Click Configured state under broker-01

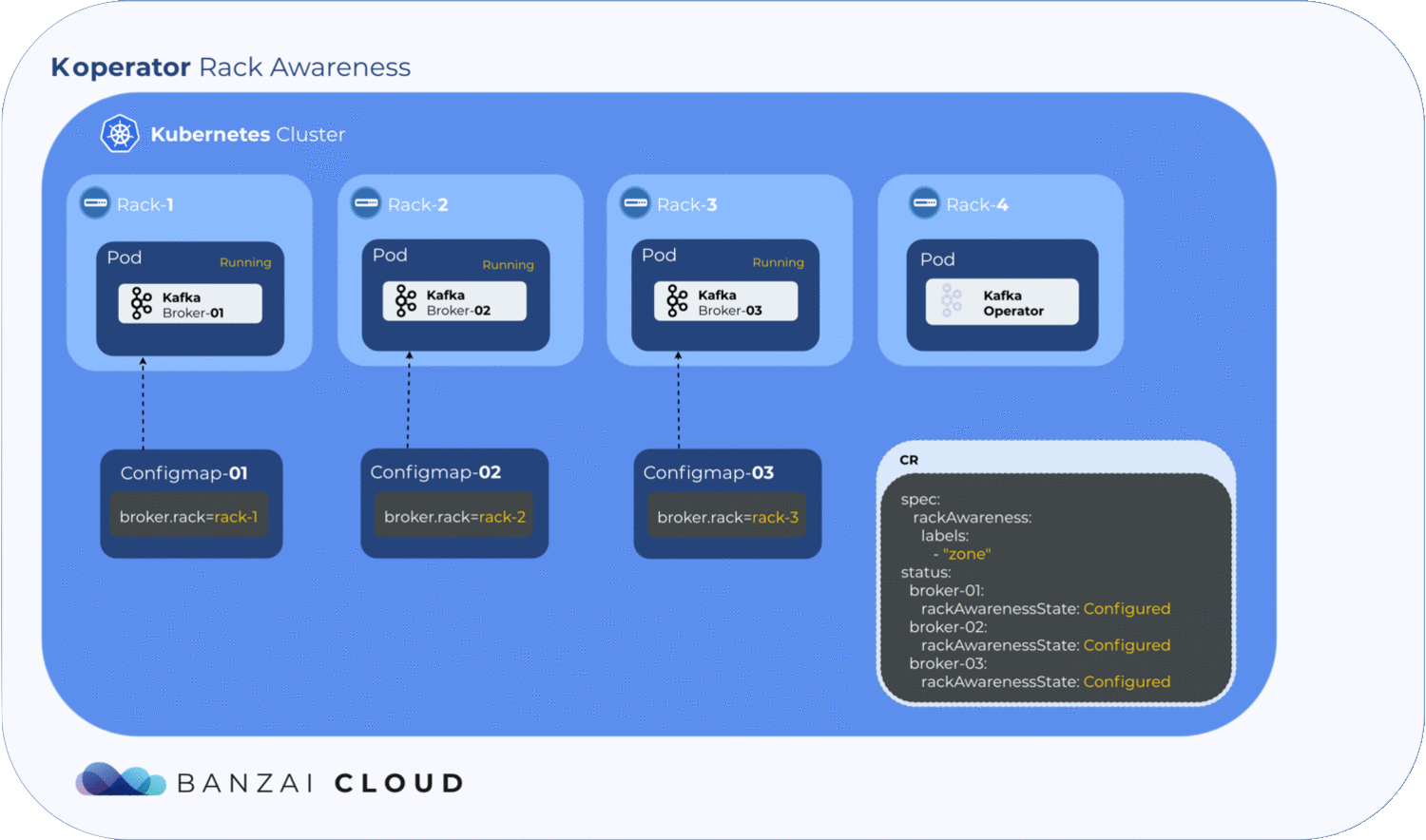click(1127, 609)
